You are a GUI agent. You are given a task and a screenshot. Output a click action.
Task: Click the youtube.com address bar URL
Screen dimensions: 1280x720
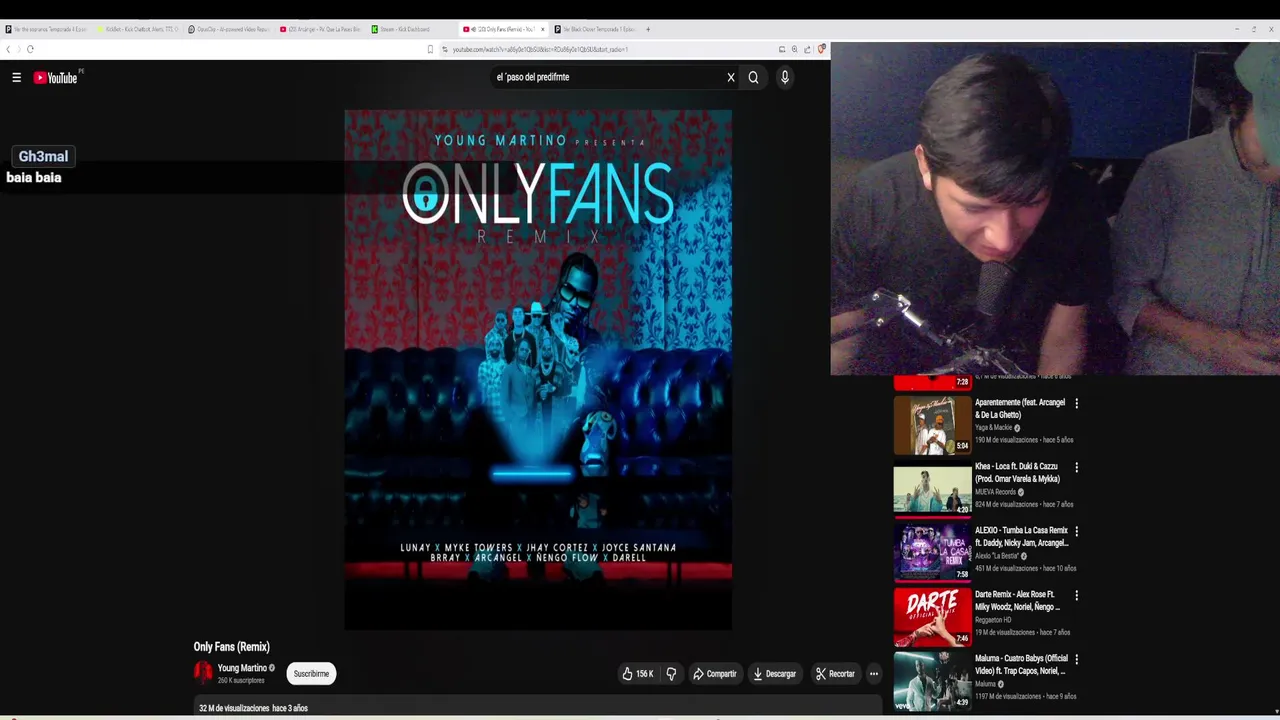click(x=540, y=49)
